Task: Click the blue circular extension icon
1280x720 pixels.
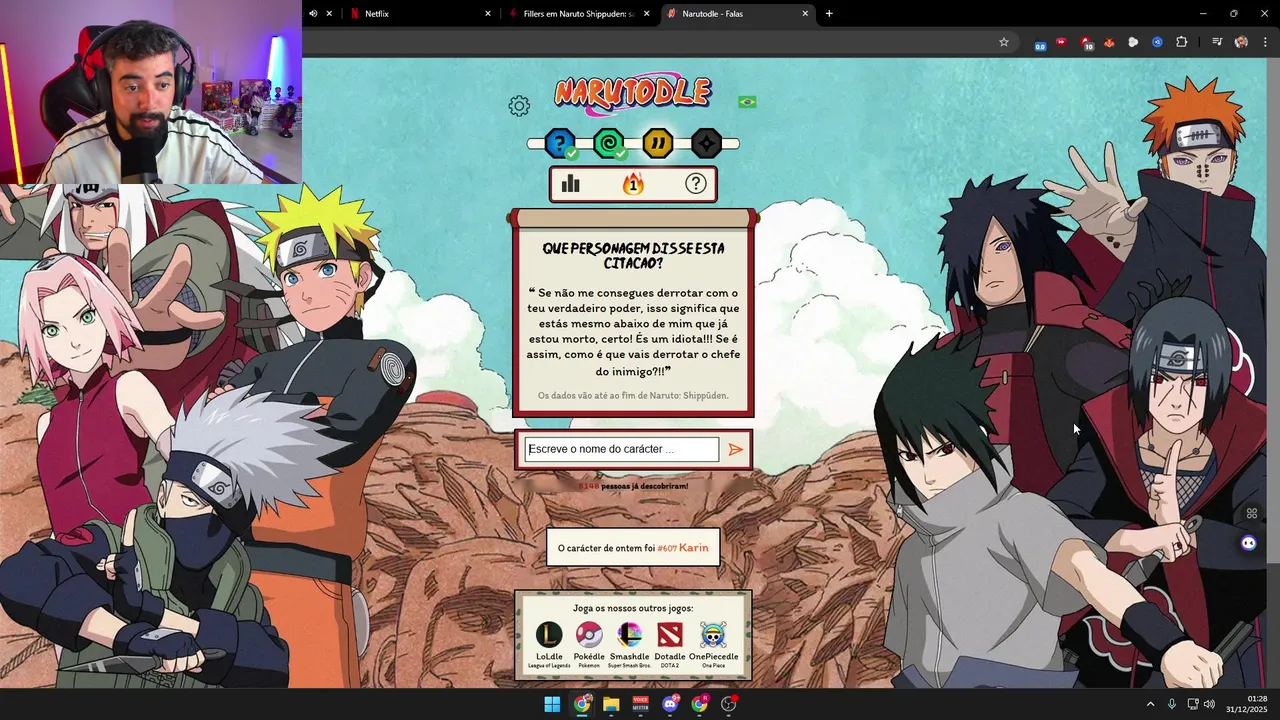Action: [x=1157, y=42]
